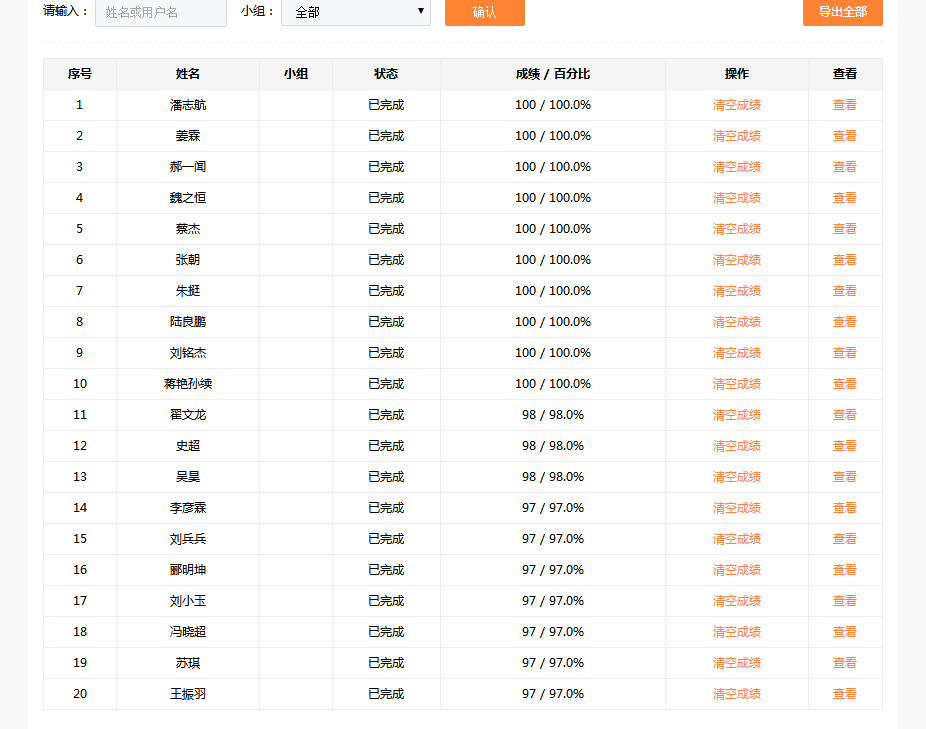
Task: Open 查看 for 陆良鹏 in row 8
Action: click(844, 322)
